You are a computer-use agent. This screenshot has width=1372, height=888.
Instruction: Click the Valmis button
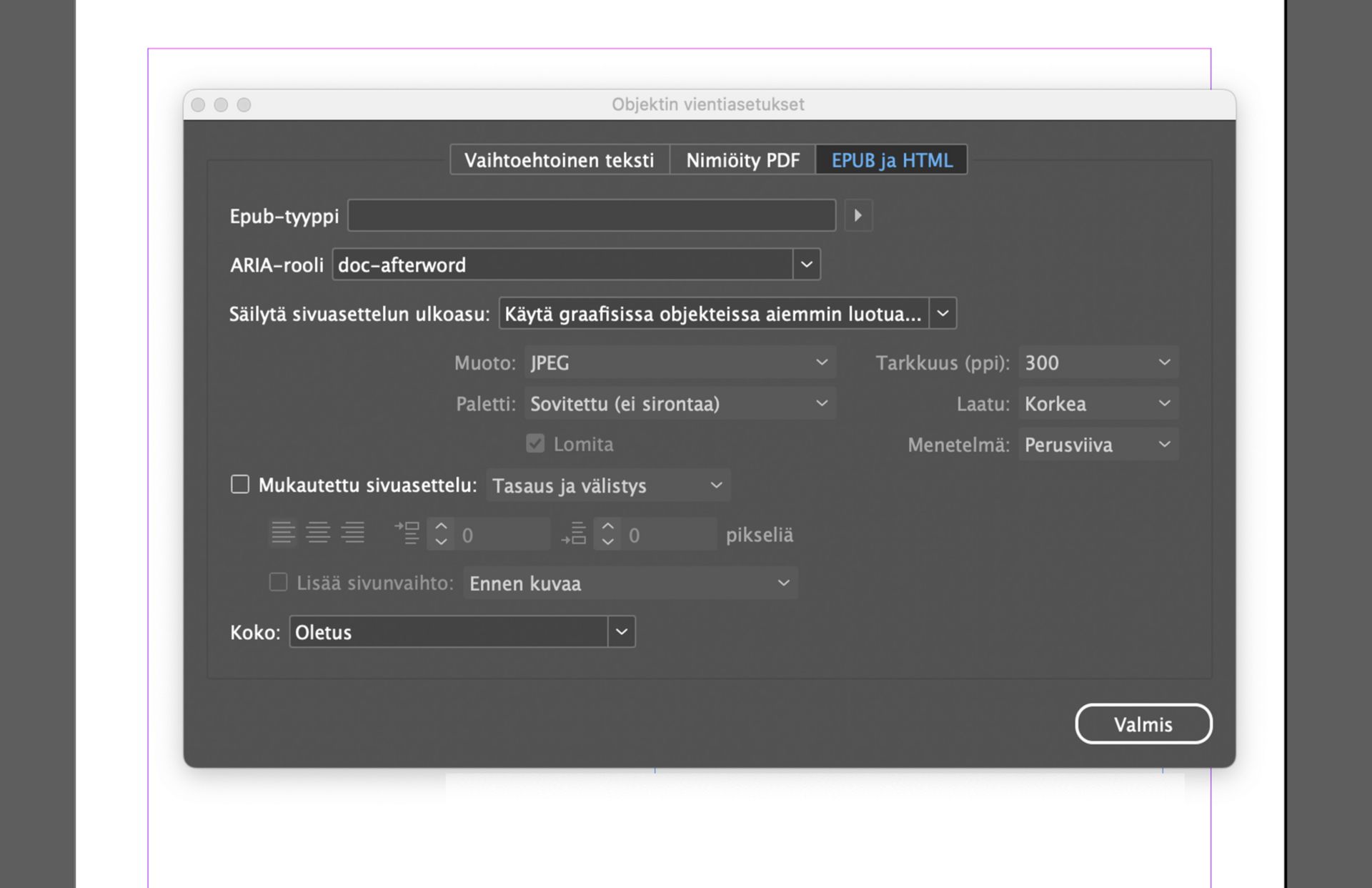click(x=1143, y=724)
